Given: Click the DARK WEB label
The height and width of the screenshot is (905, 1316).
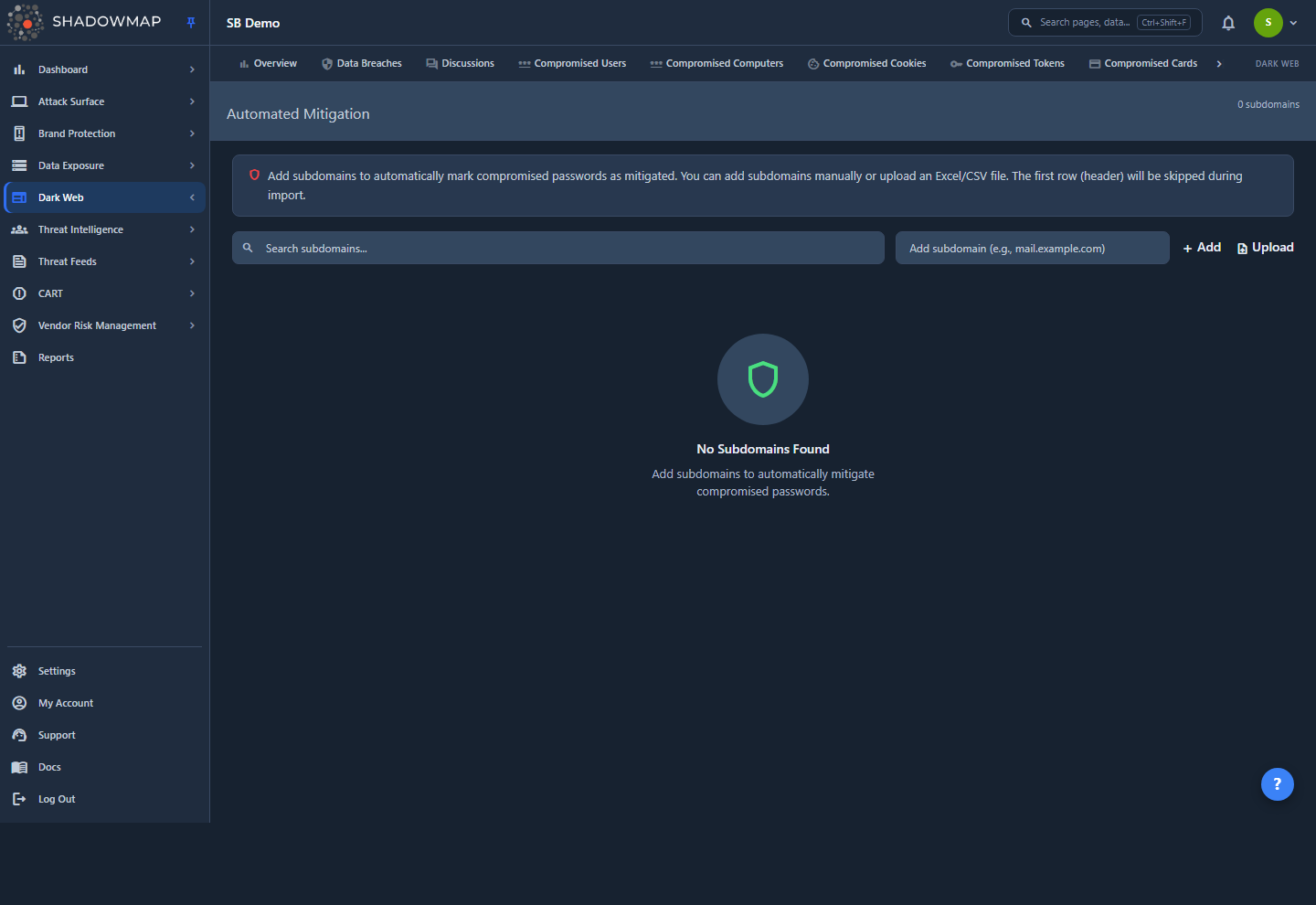Looking at the screenshot, I should pos(1277,64).
